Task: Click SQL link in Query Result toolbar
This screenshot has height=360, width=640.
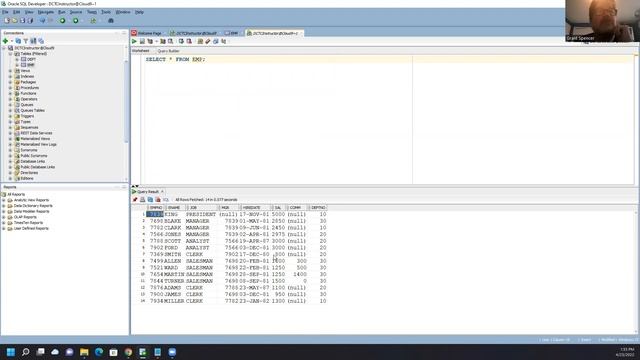Action: [x=166, y=200]
